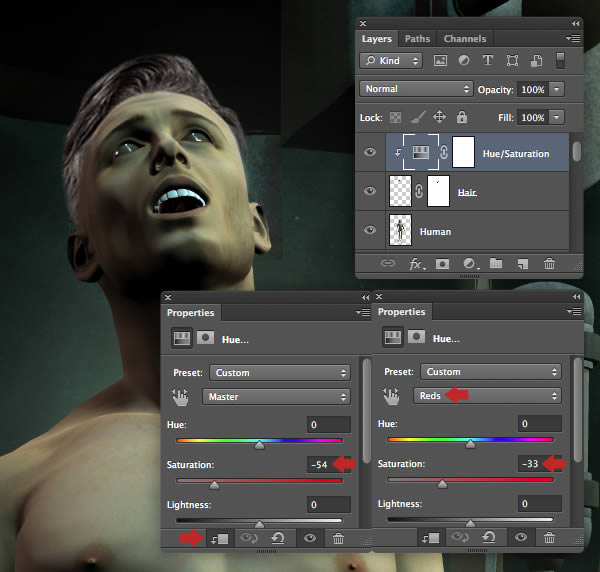
Task: Open the Master channel dropdown
Action: point(276,397)
